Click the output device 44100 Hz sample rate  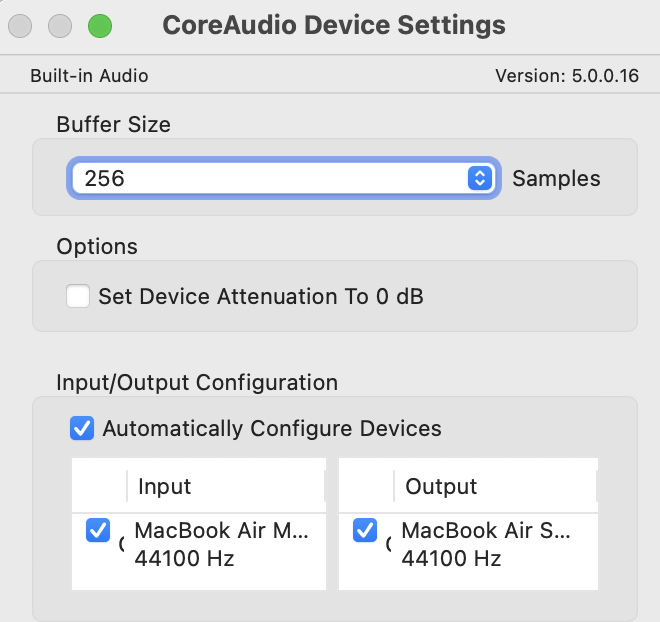point(451,559)
